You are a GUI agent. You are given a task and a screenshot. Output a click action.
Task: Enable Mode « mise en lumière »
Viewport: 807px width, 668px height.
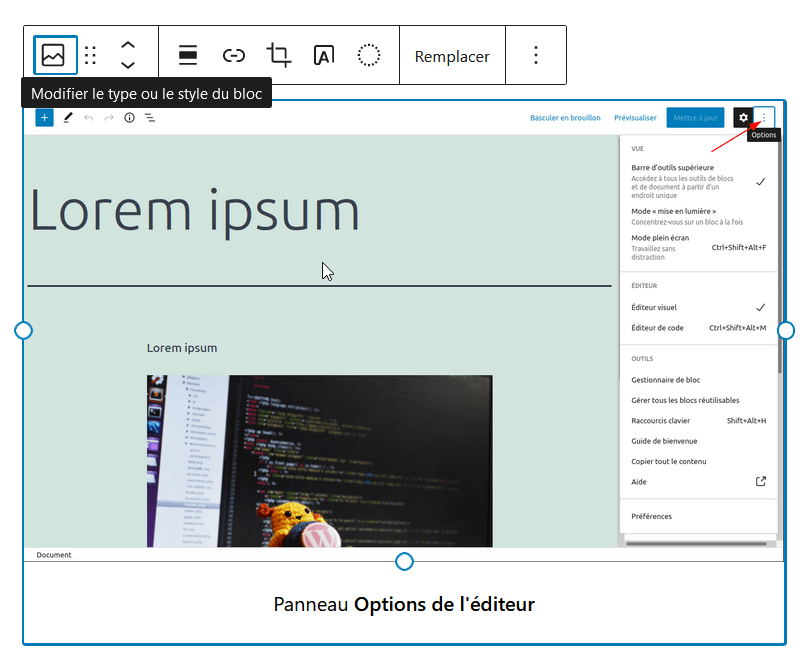pos(698,216)
